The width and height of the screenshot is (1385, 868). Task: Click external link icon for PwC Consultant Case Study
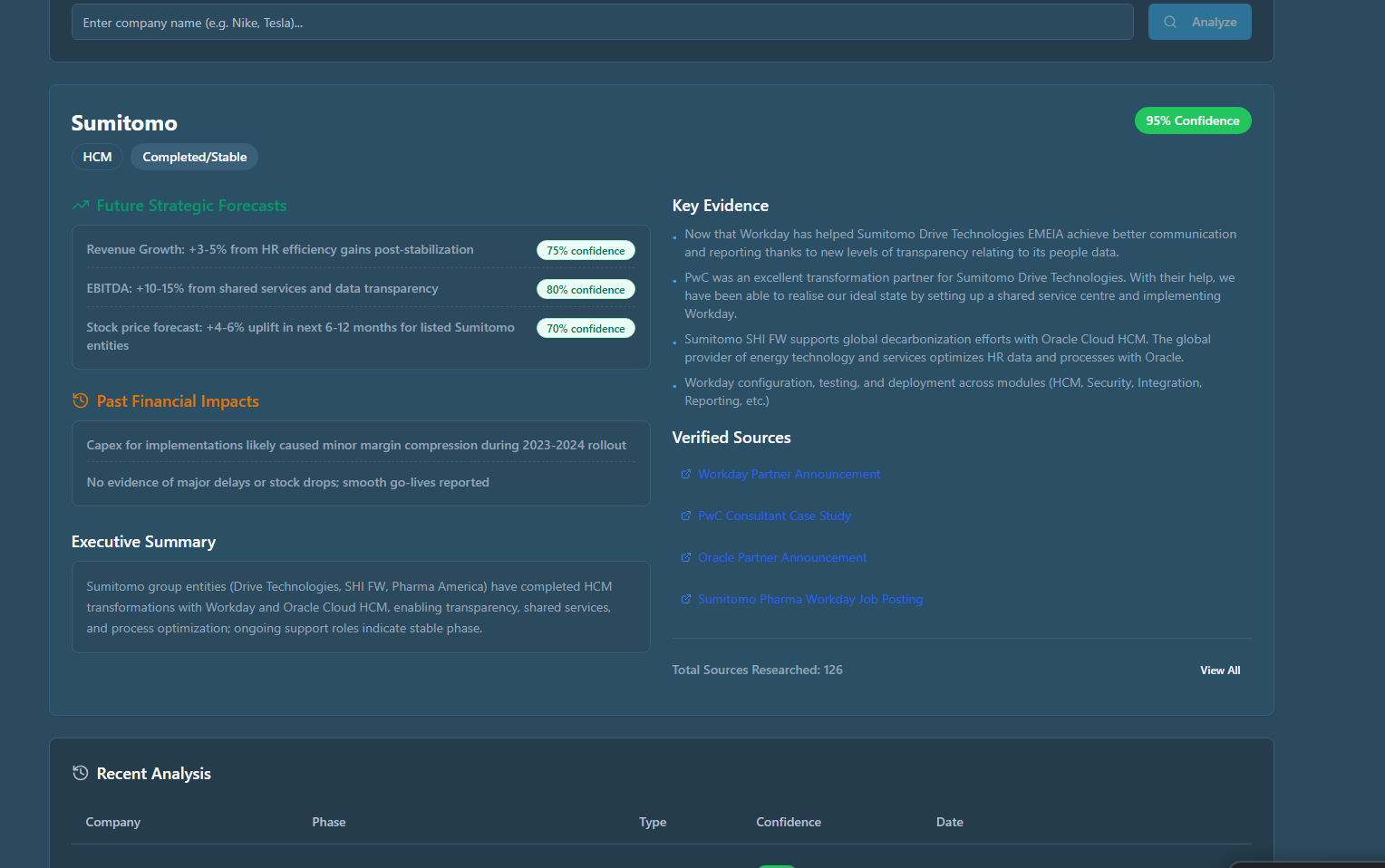coord(686,516)
